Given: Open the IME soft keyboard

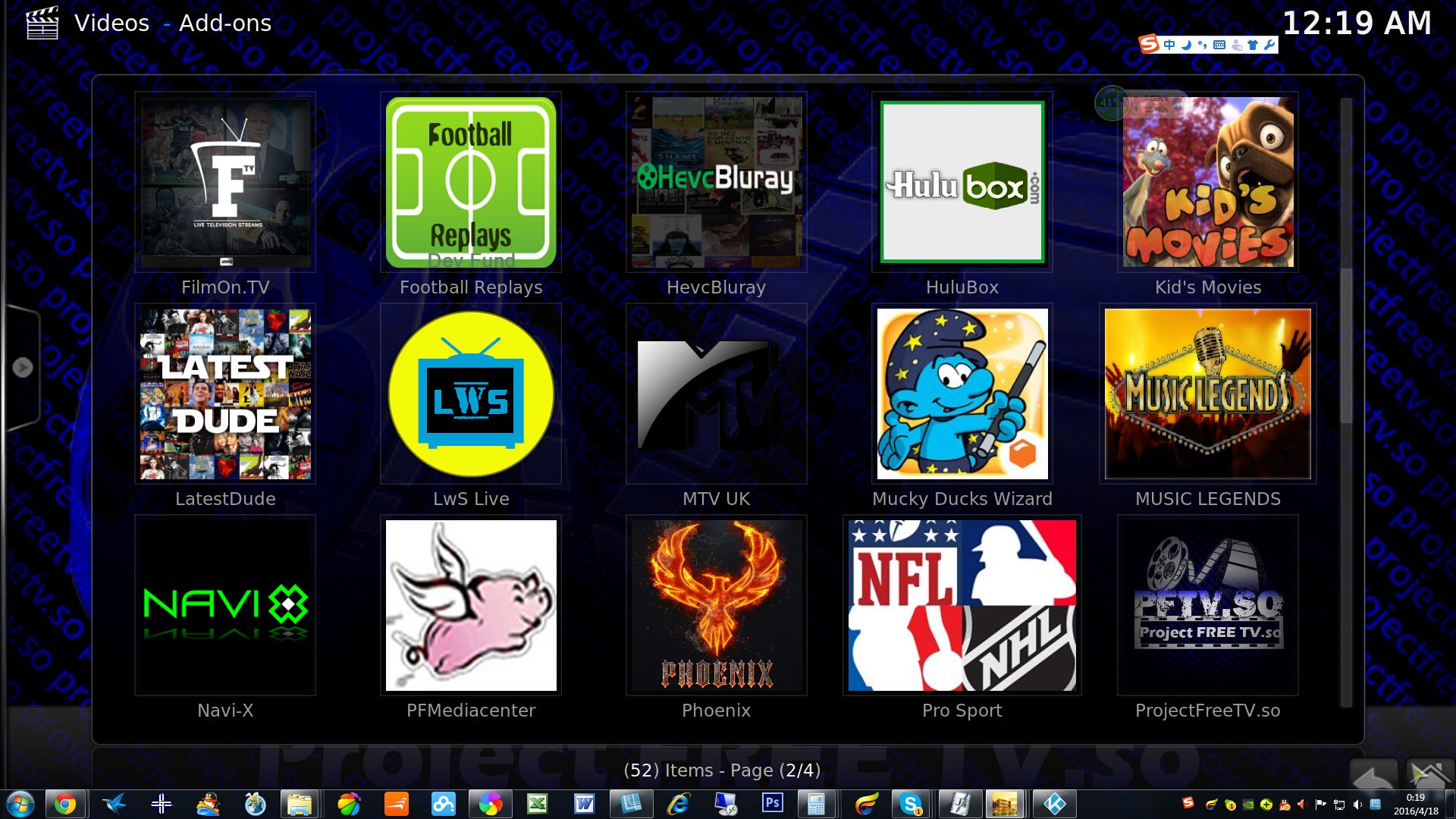Looking at the screenshot, I should (1219, 45).
